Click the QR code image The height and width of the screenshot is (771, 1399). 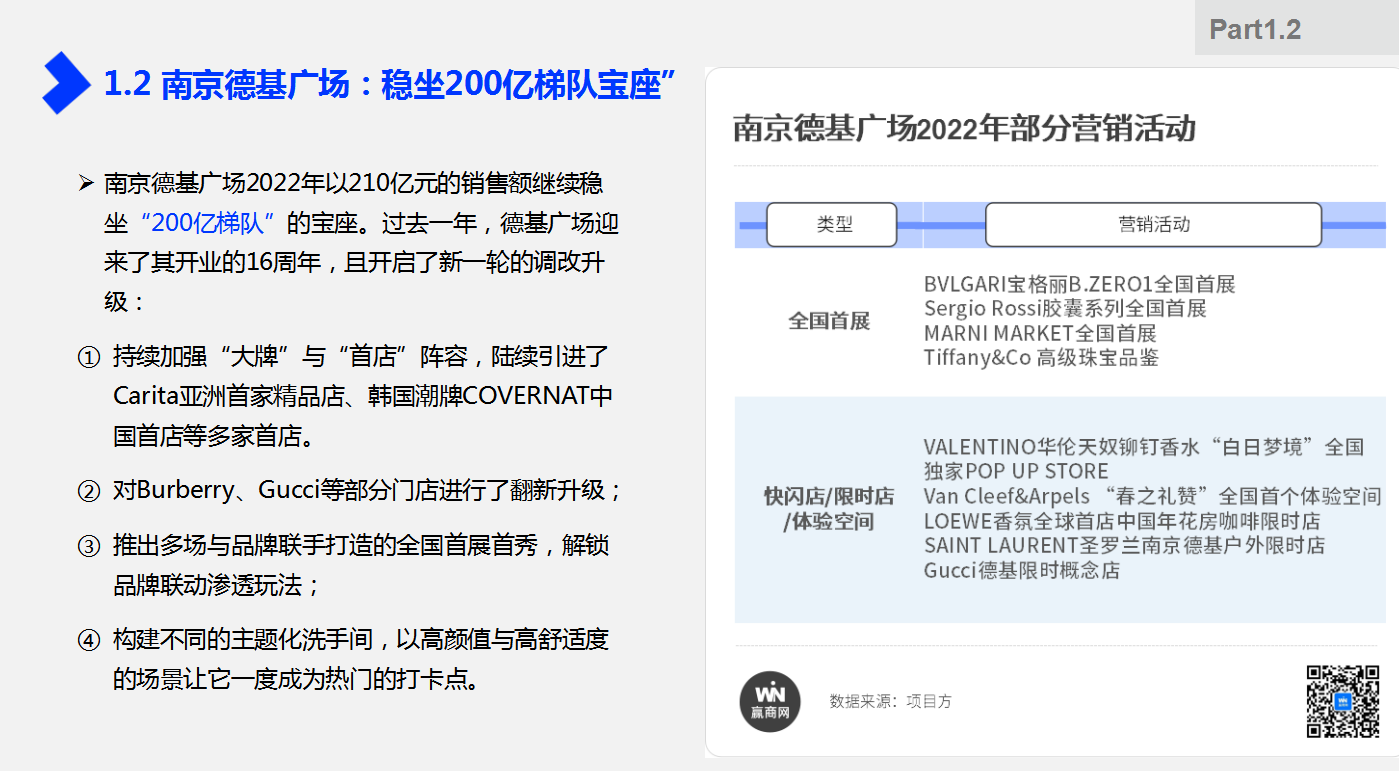[x=1343, y=701]
